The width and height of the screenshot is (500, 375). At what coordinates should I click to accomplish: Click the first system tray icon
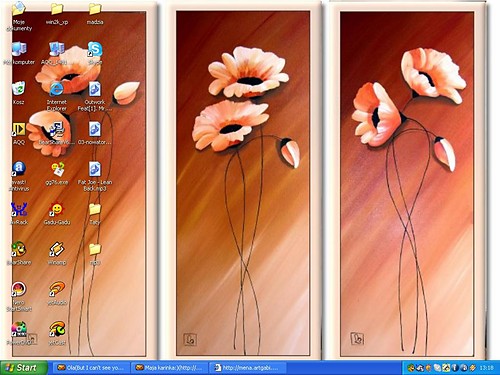(411, 368)
